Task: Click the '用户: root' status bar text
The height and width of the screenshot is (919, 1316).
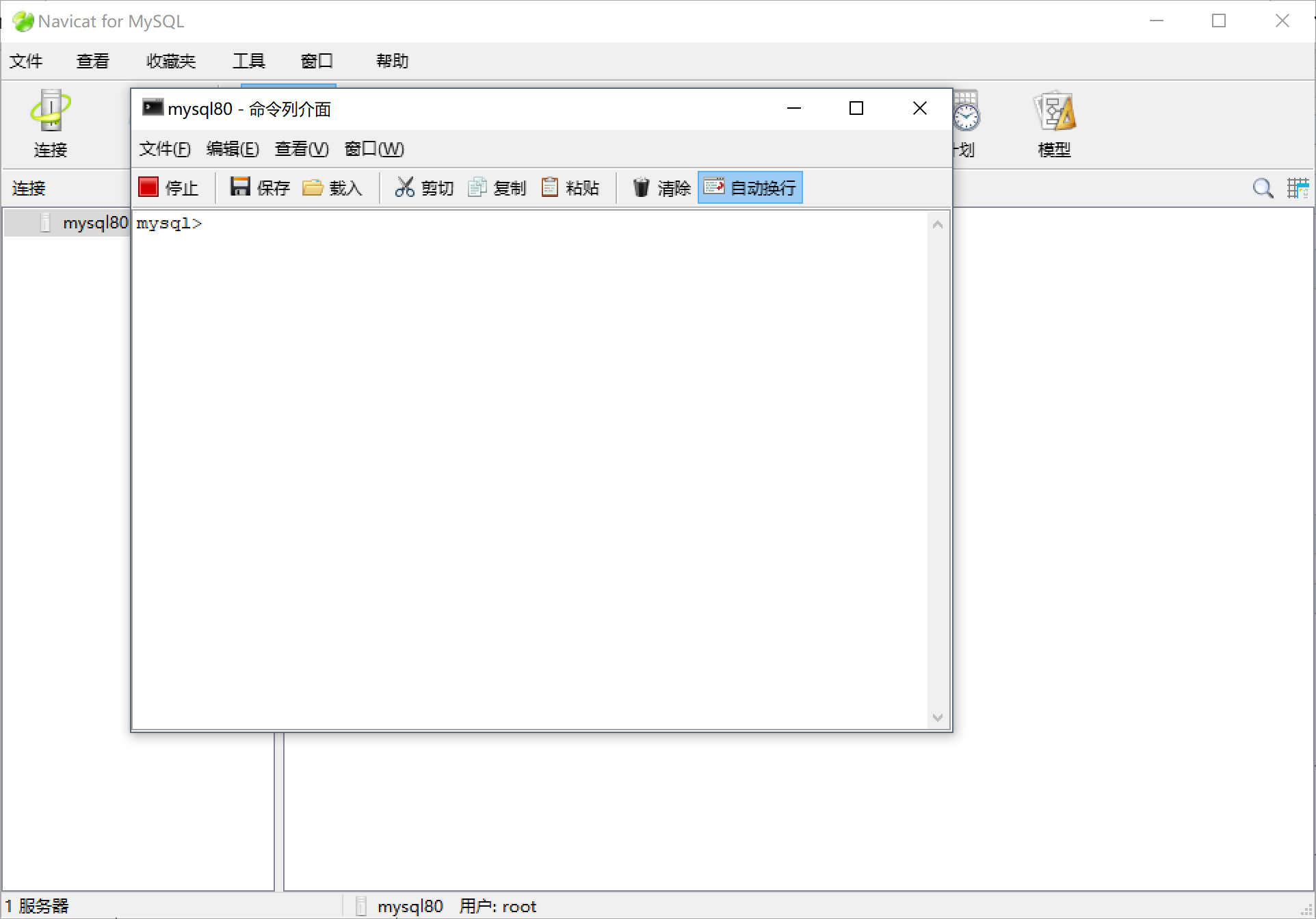Action: point(497,906)
